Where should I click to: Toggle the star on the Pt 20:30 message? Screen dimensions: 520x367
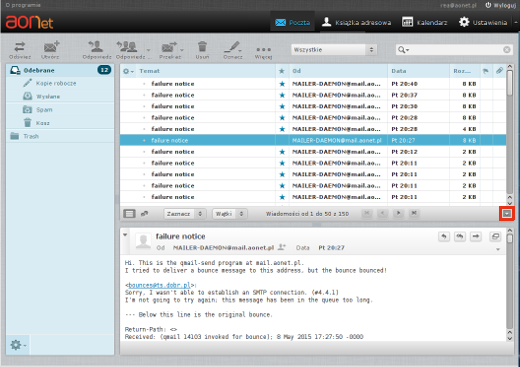282,106
